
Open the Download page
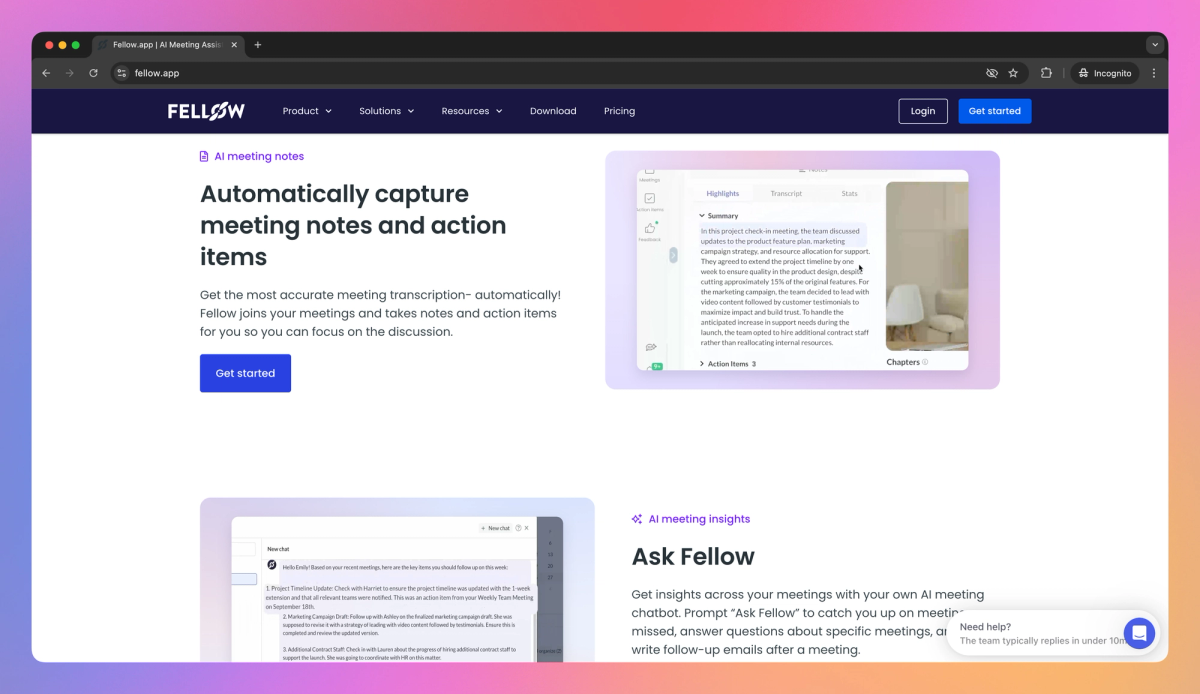pyautogui.click(x=553, y=111)
